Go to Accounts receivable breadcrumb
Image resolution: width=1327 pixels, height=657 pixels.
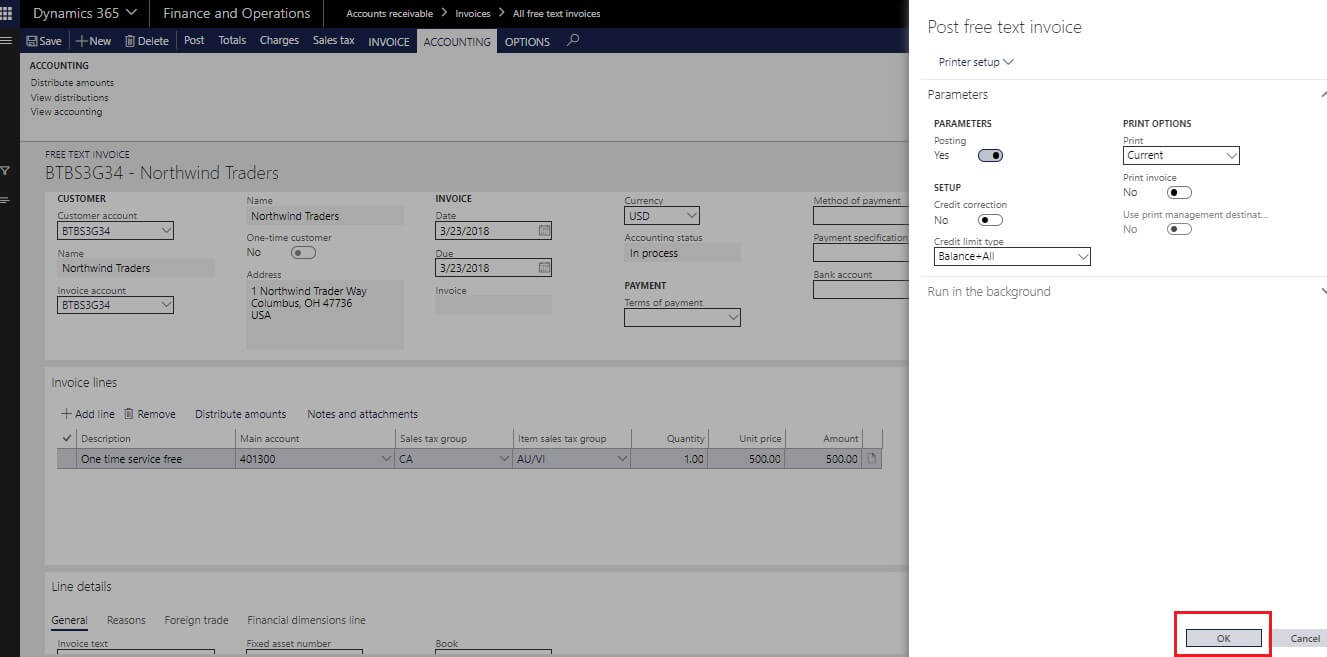point(389,14)
